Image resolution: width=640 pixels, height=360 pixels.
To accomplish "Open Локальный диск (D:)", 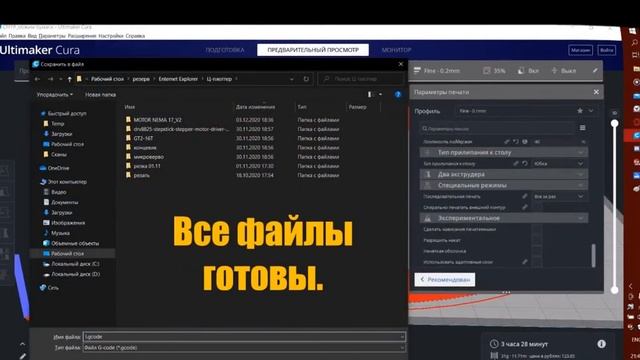I will point(71,274).
